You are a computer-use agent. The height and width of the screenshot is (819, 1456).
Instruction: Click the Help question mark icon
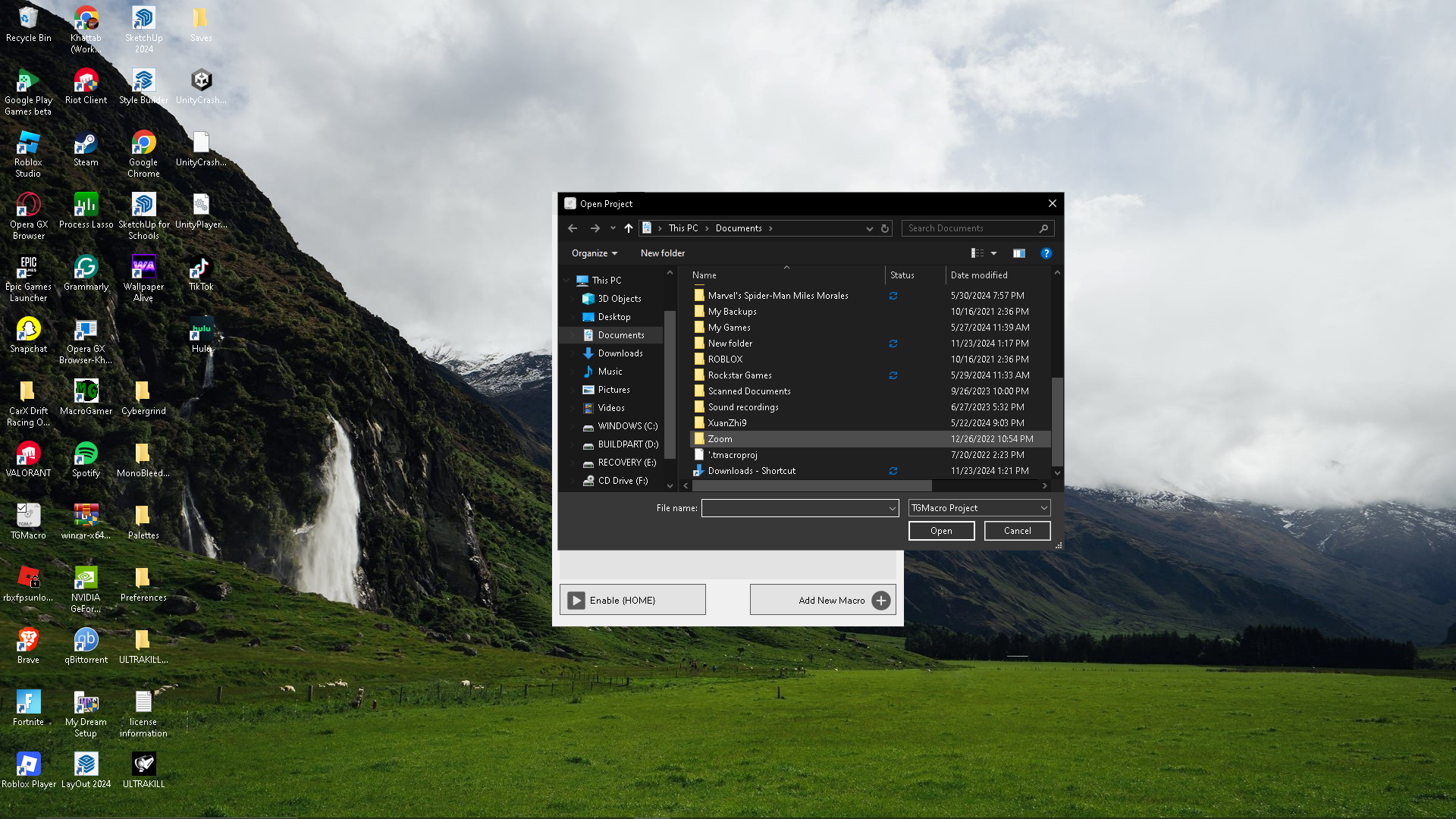point(1046,253)
